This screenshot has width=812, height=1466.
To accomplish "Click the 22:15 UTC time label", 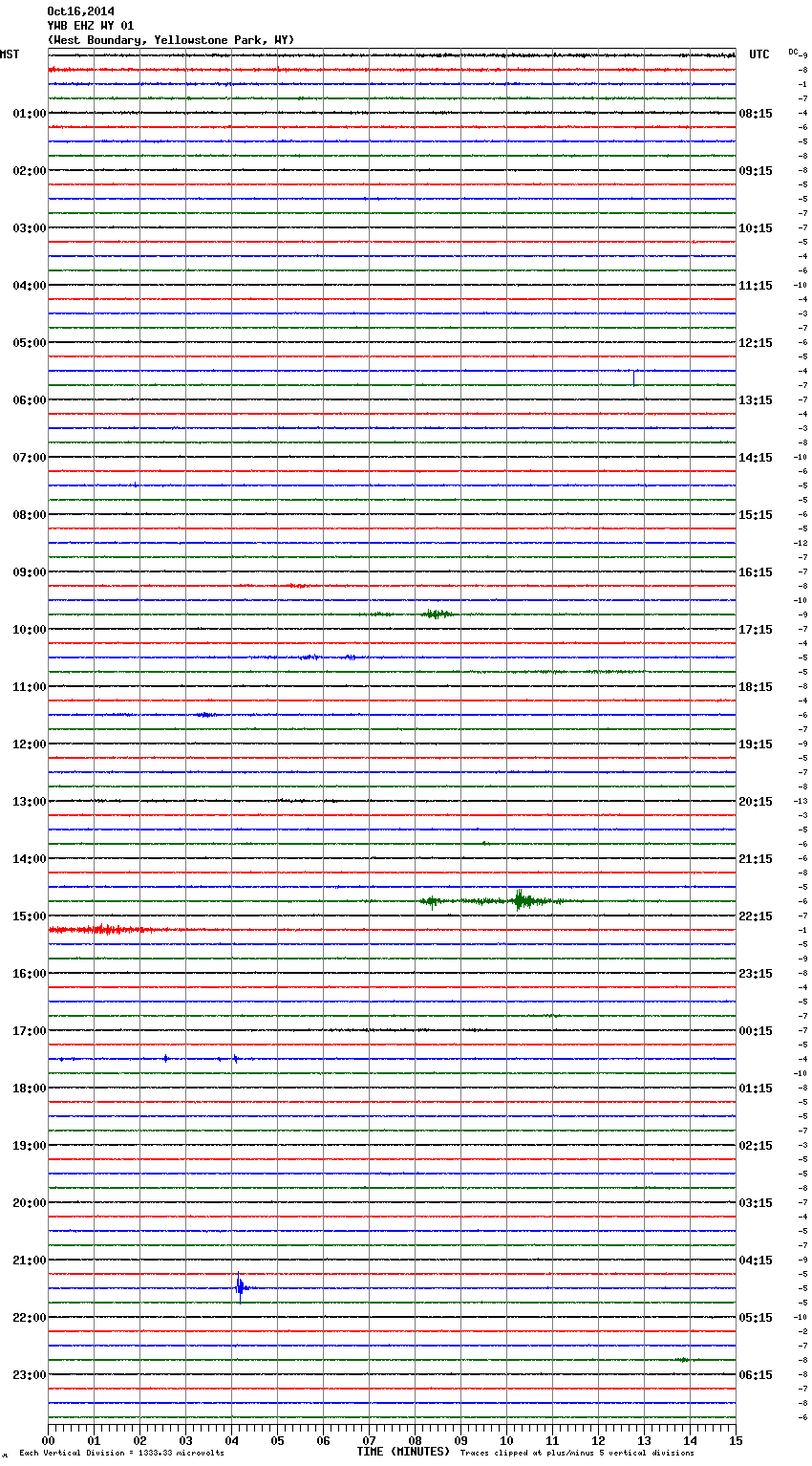I will [x=756, y=916].
